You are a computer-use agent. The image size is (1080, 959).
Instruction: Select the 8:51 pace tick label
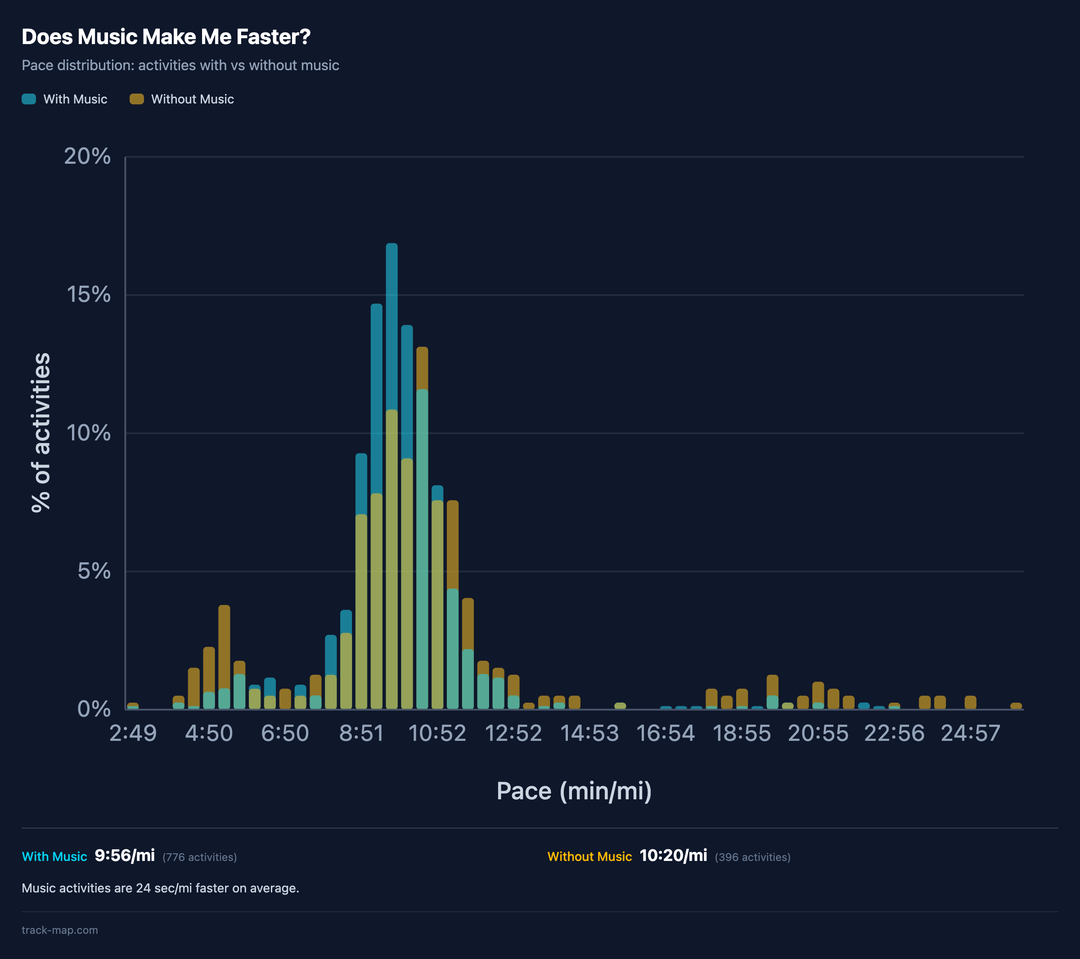coord(361,734)
